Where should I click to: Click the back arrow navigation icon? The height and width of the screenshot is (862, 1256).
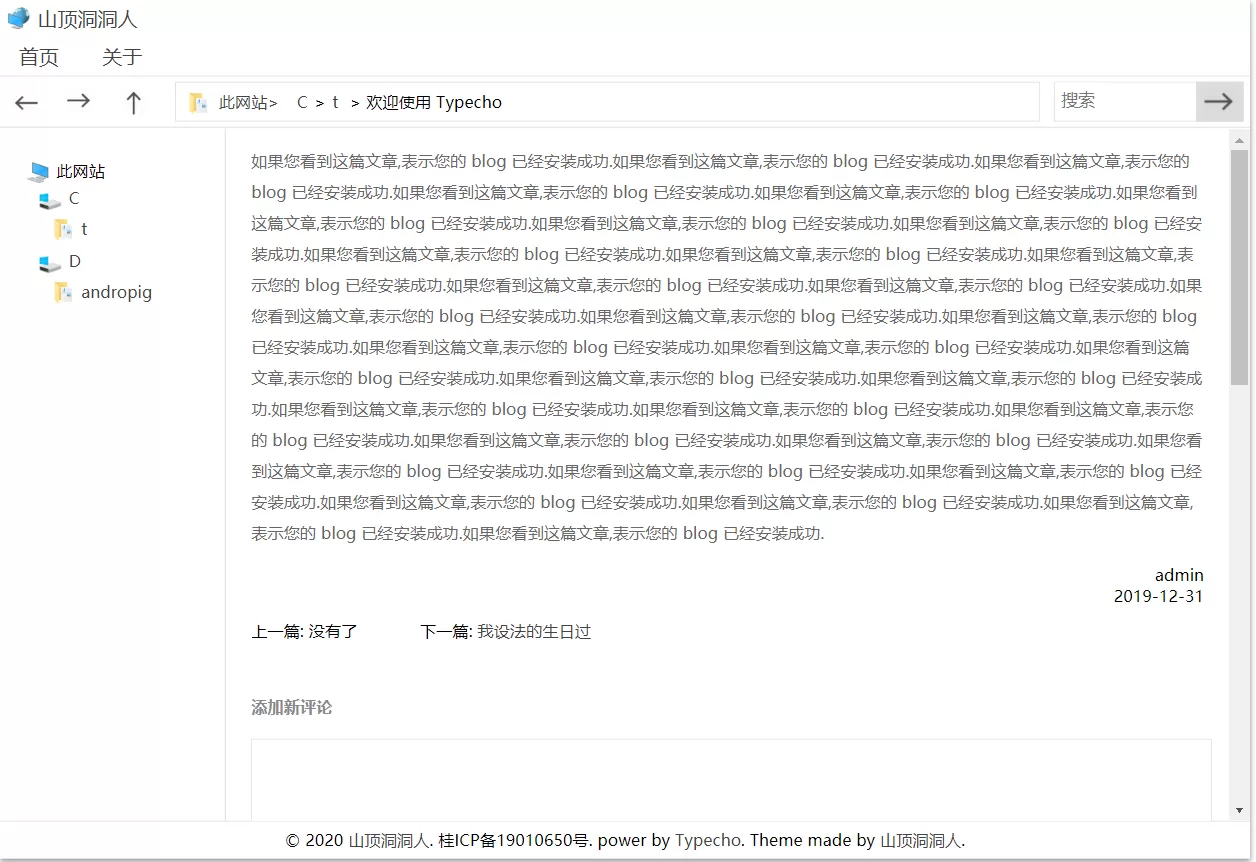(26, 102)
